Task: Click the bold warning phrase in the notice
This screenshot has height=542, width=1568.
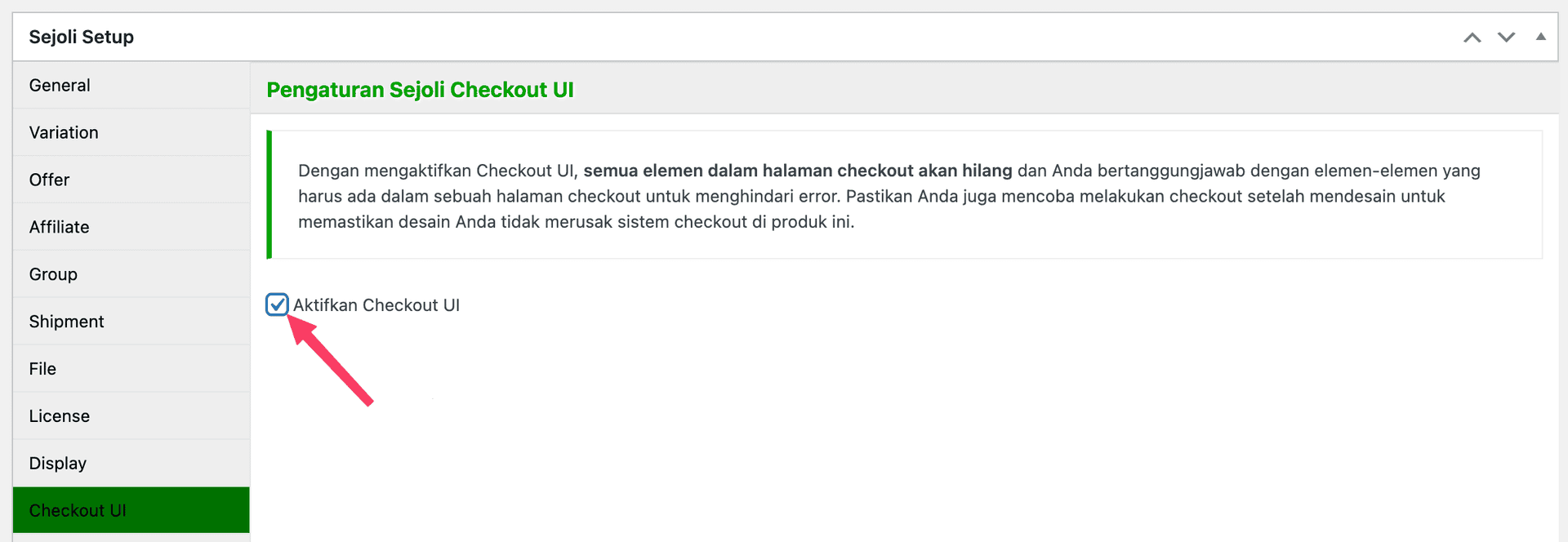Action: click(797, 171)
